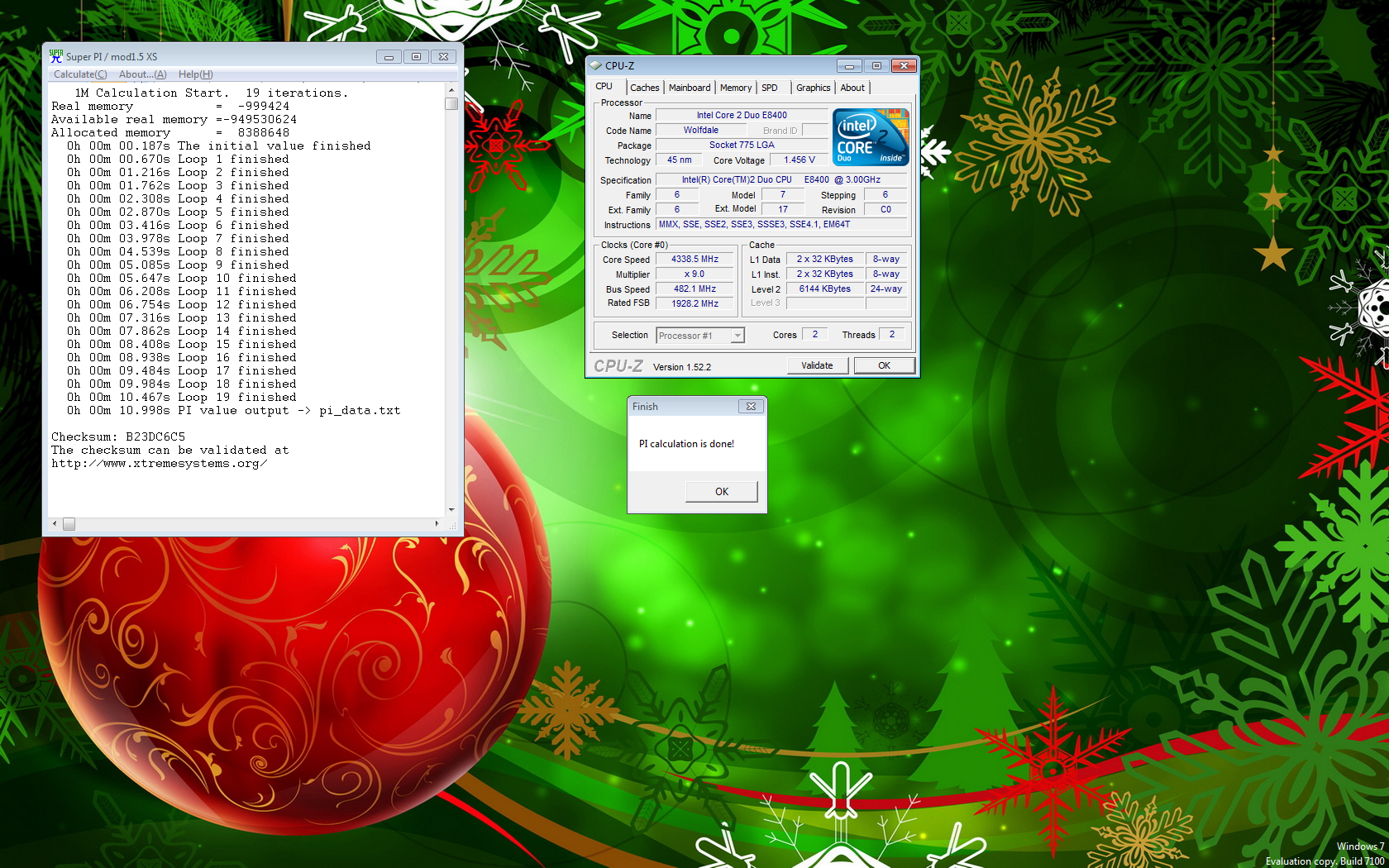Viewport: 1389px width, 868px height.
Task: Switch to the Graphics tab
Action: pyautogui.click(x=813, y=88)
